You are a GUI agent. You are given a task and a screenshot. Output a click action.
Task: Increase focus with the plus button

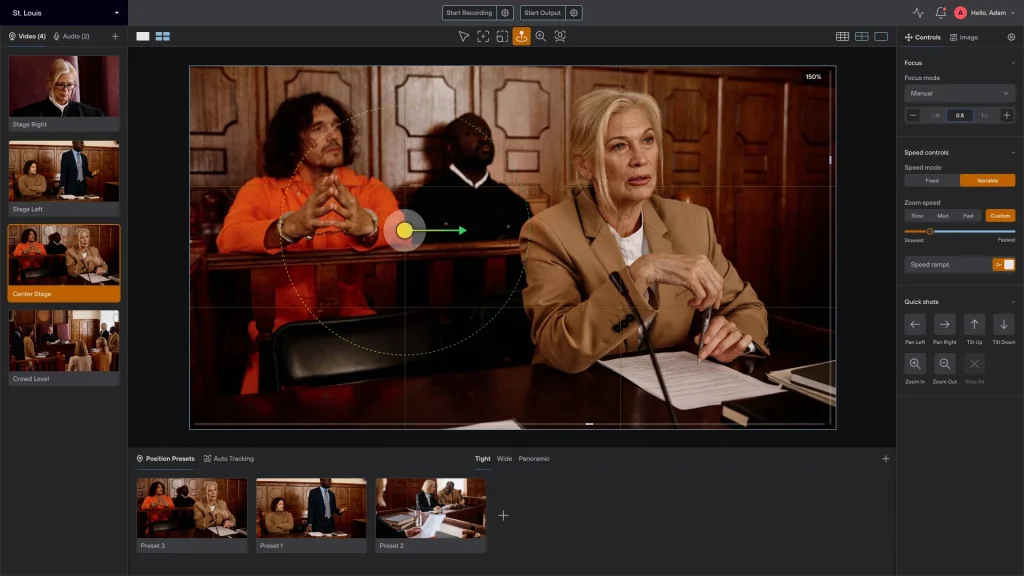1006,116
